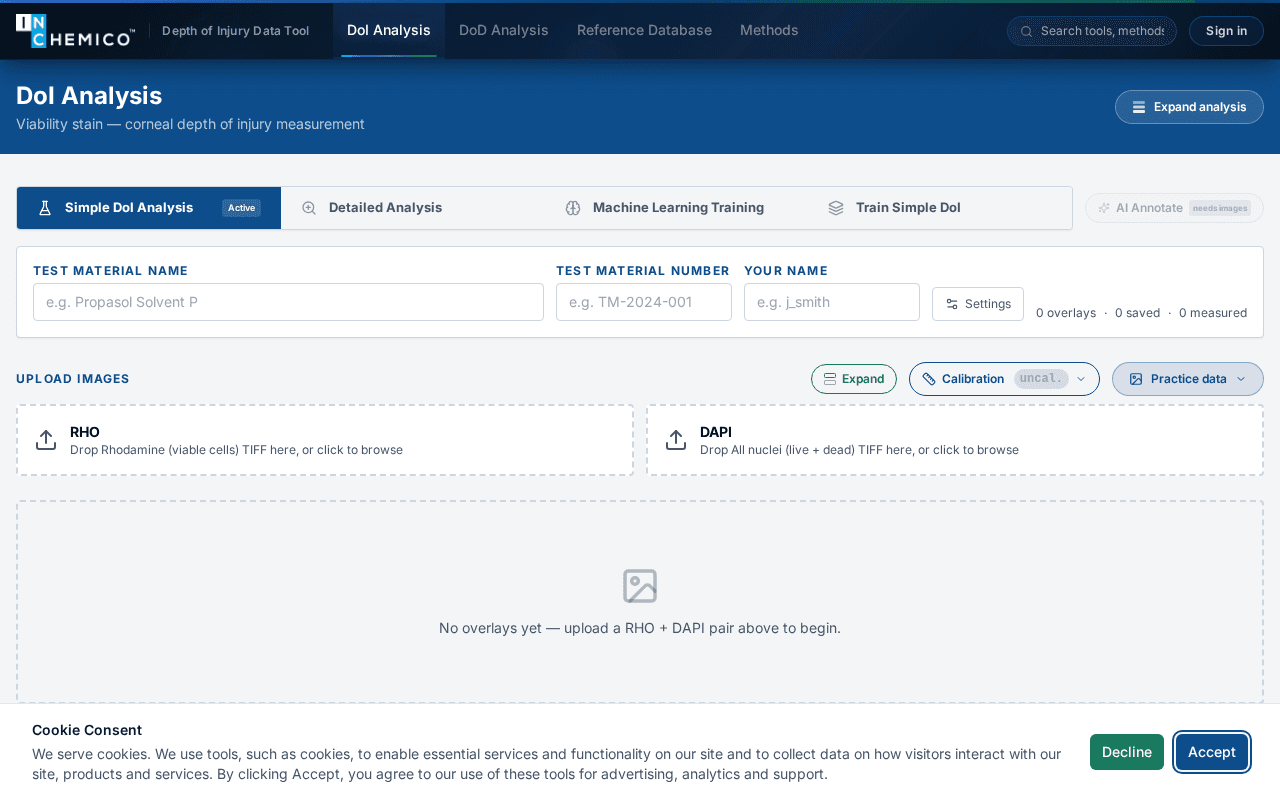Click the RHO upload arrow icon

point(46,440)
